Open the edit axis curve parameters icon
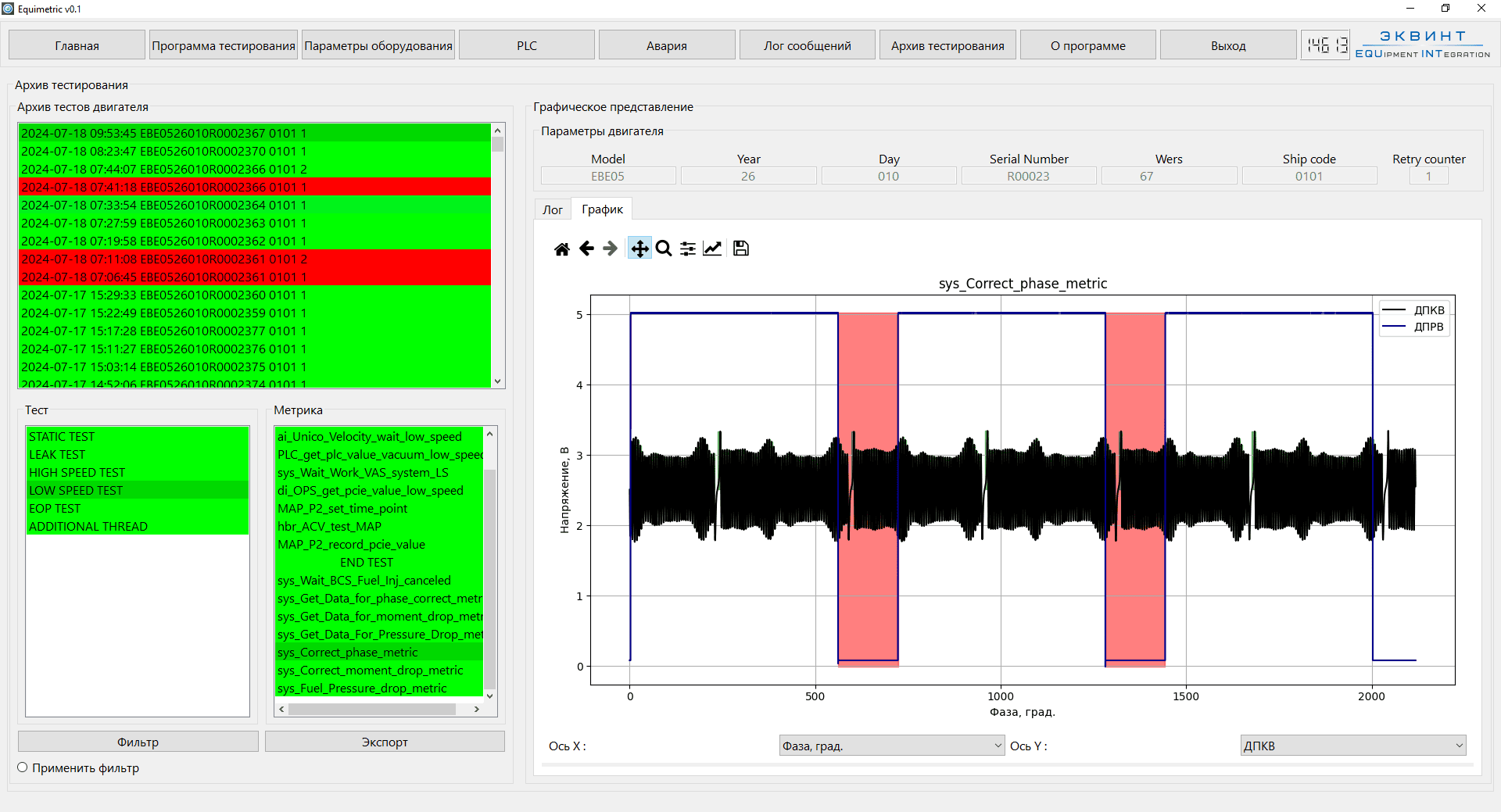This screenshot has width=1501, height=812. [x=712, y=249]
